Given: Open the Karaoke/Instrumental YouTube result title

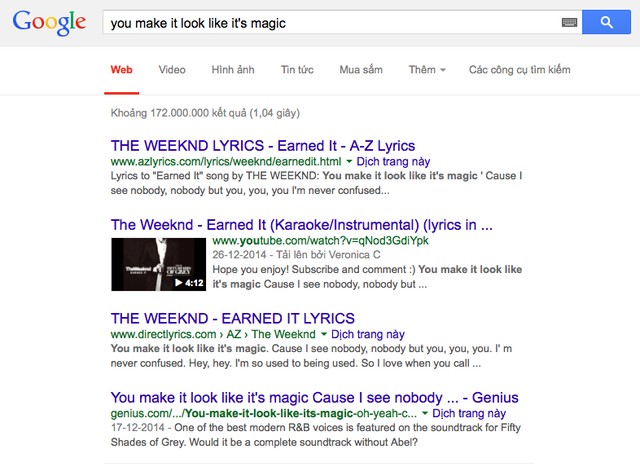Looking at the screenshot, I should pyautogui.click(x=302, y=225).
